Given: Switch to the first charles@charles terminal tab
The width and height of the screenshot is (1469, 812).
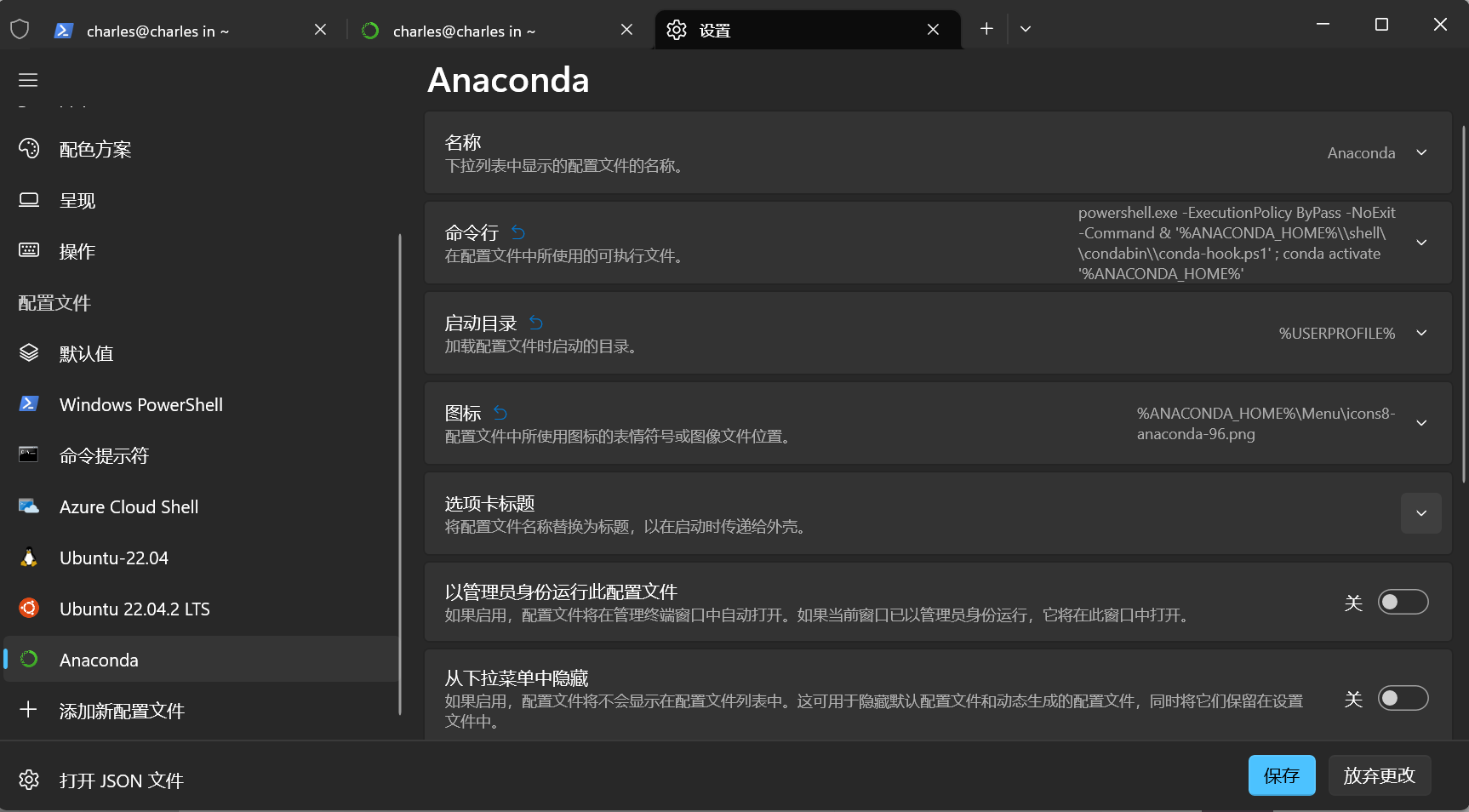Looking at the screenshot, I should [157, 30].
